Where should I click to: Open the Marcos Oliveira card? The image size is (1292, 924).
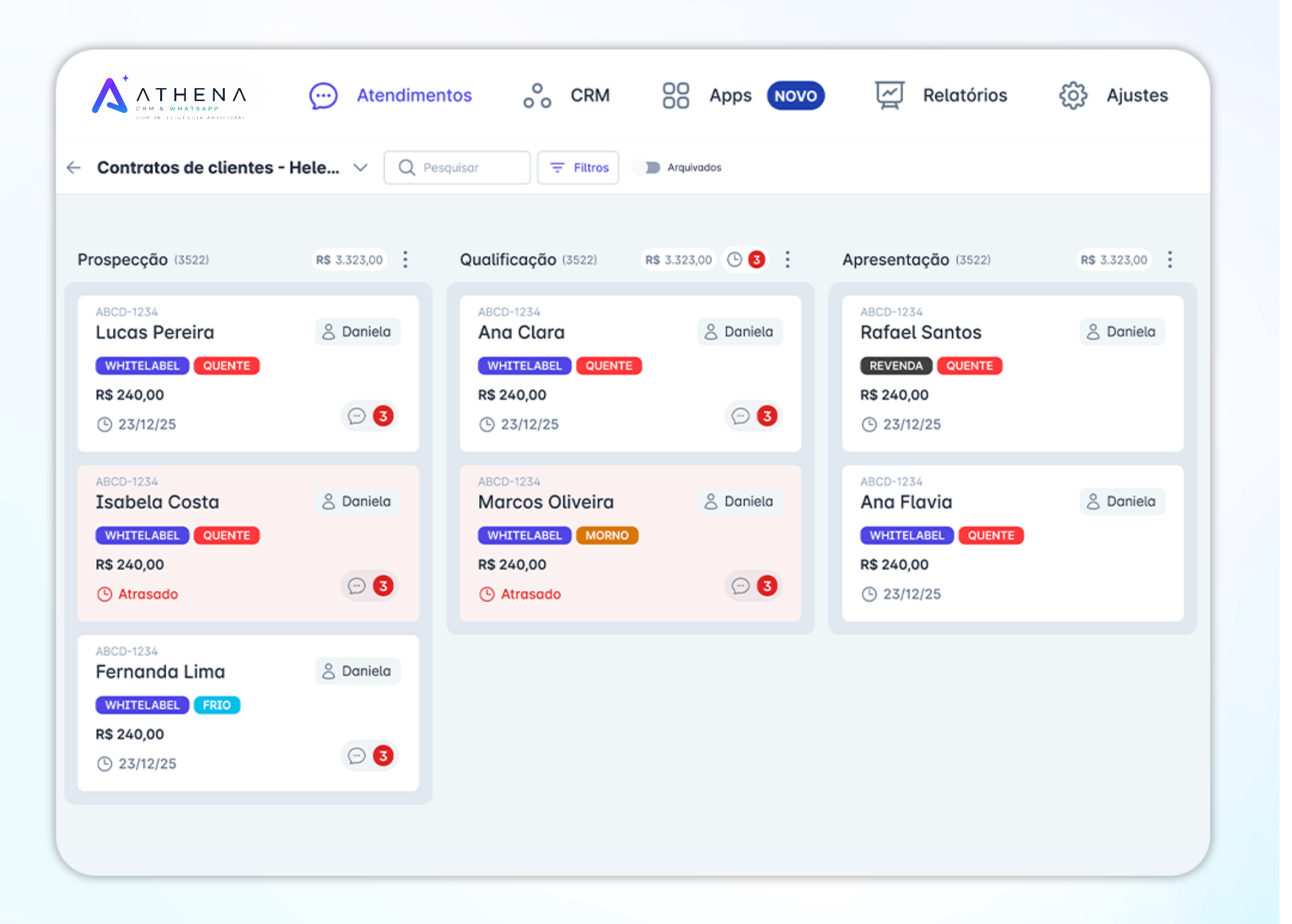[631, 543]
